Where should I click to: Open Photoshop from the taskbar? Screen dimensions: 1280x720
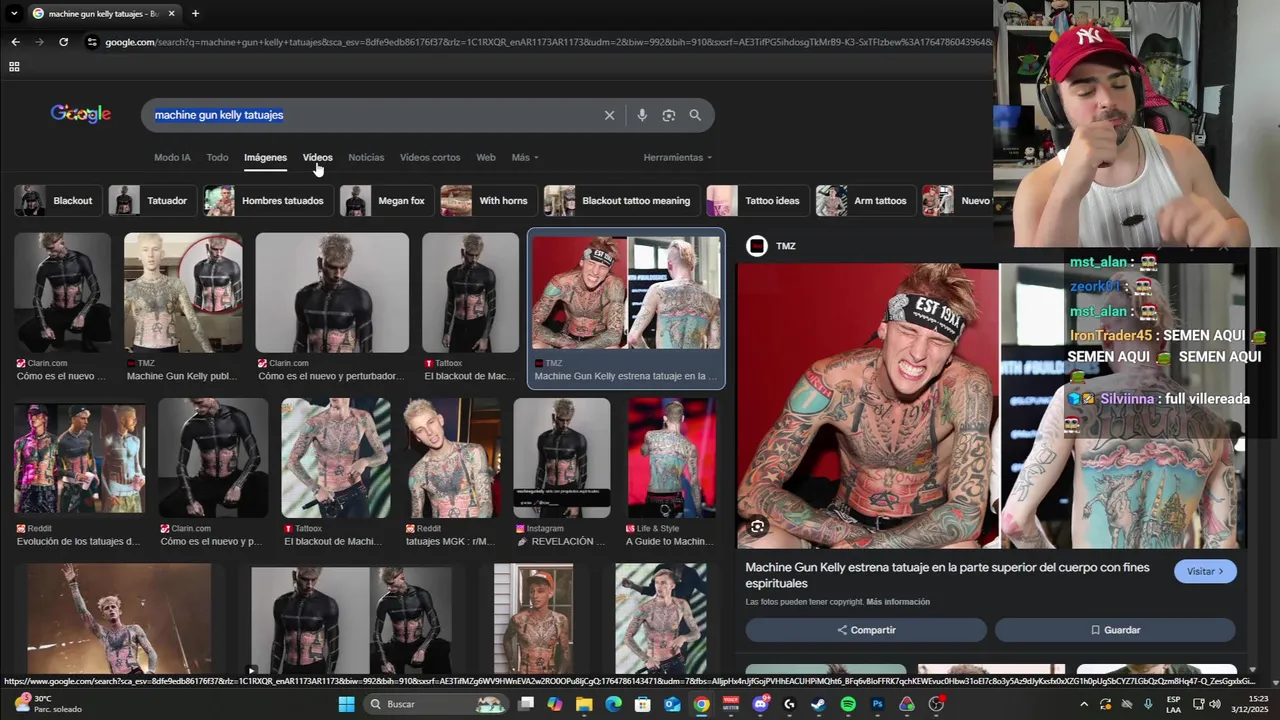(877, 704)
